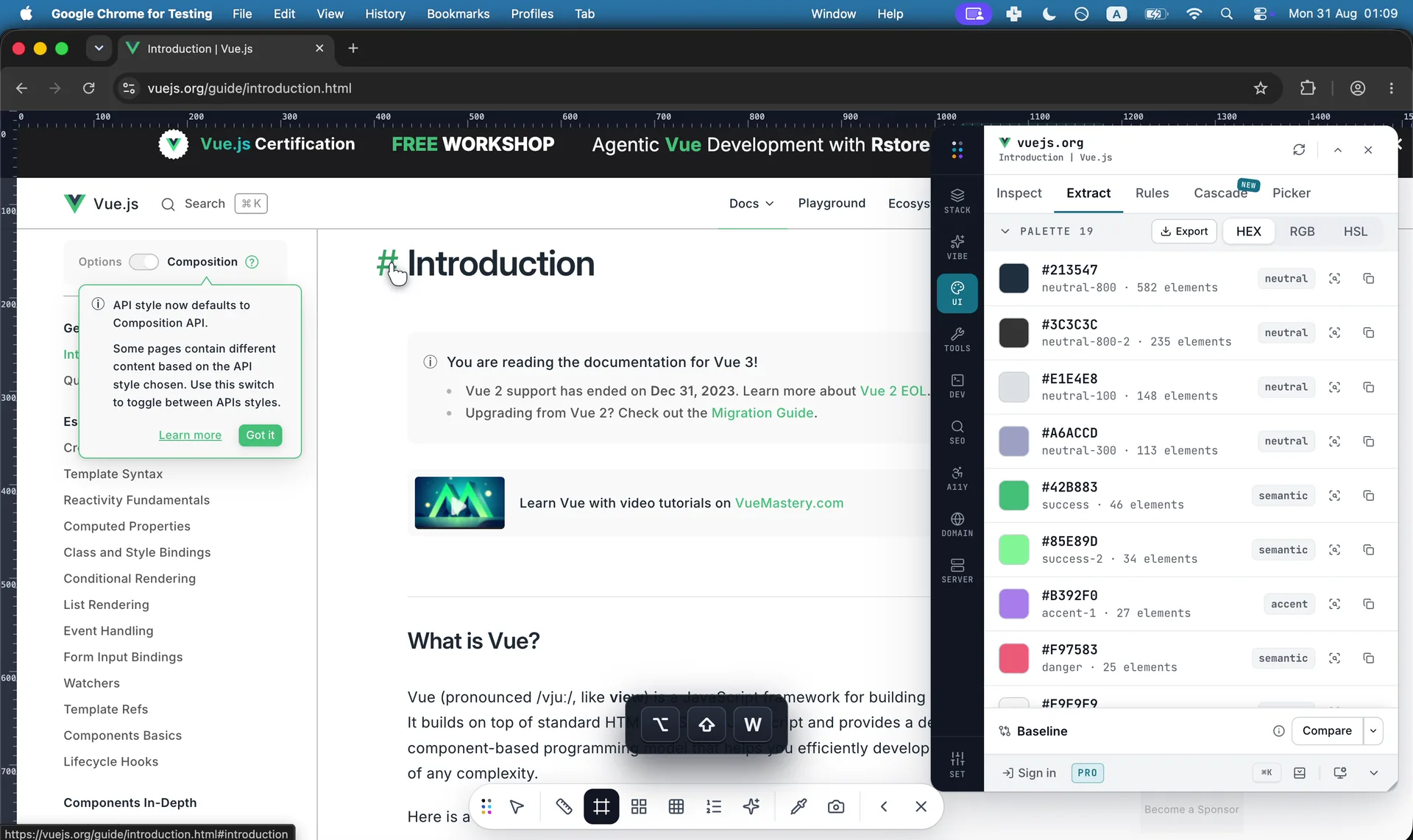Screen dimensions: 1413x840
Task: Click the Compare button
Action: [1327, 731]
